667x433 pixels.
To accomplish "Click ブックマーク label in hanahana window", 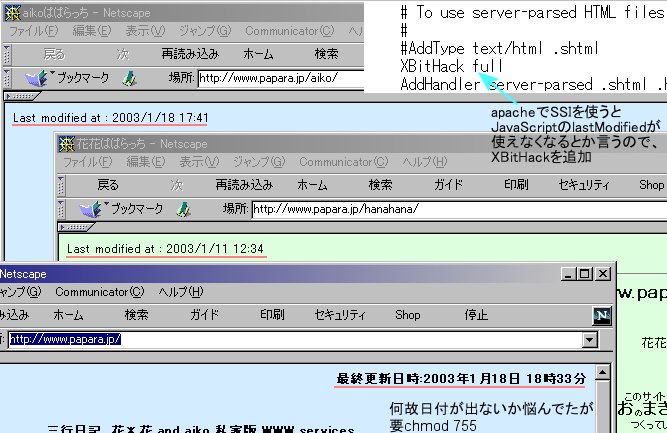I will tap(137, 209).
